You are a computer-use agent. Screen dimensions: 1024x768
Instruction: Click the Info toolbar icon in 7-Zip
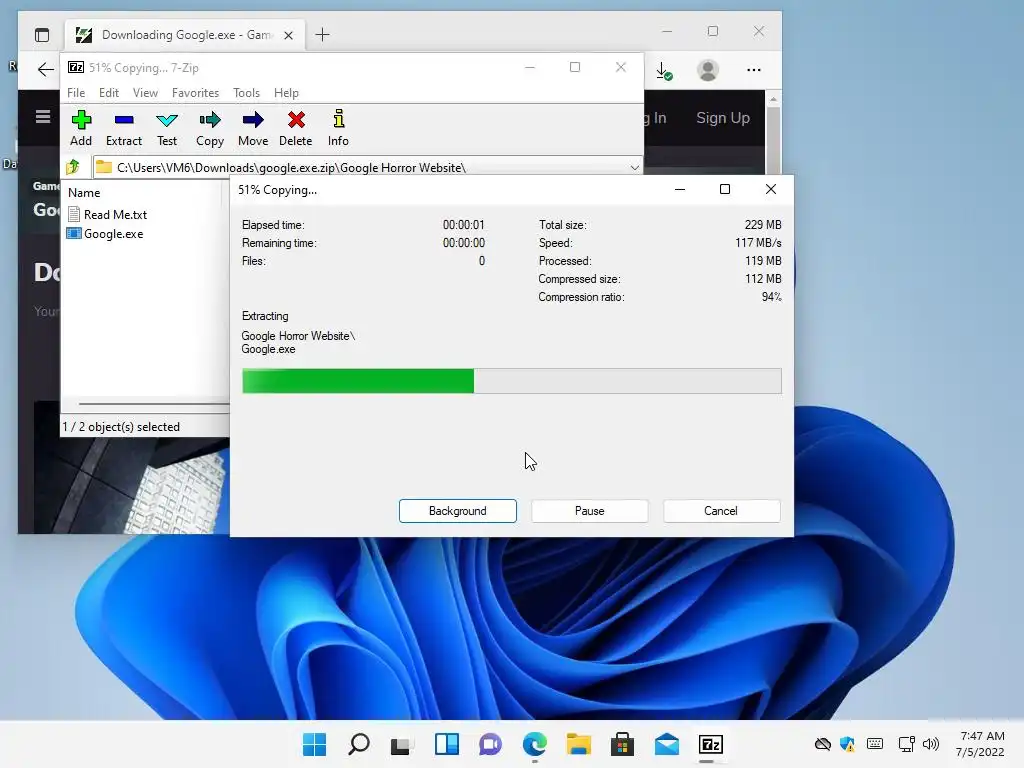338,128
